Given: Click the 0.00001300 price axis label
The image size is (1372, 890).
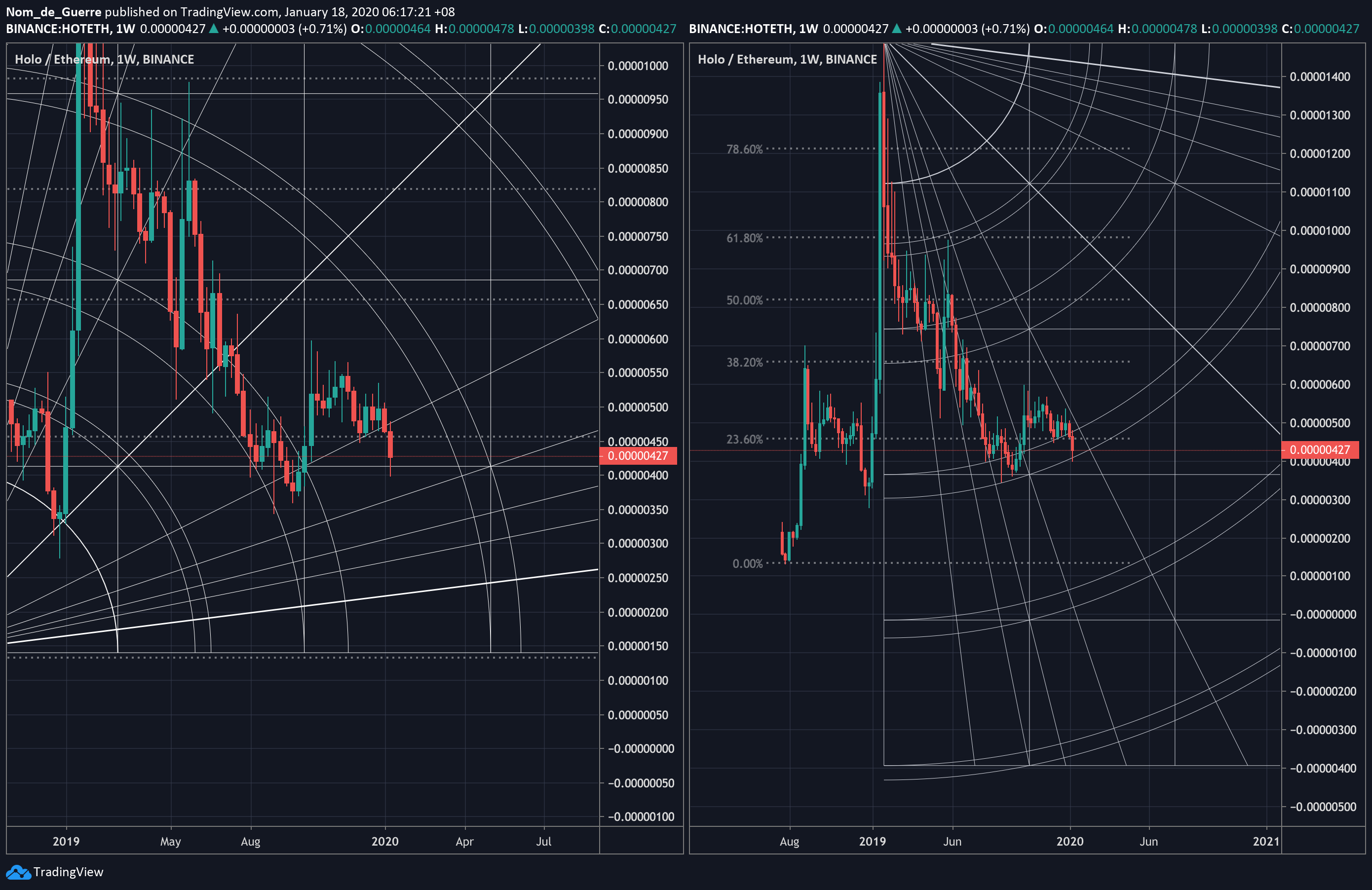Looking at the screenshot, I should (1320, 115).
